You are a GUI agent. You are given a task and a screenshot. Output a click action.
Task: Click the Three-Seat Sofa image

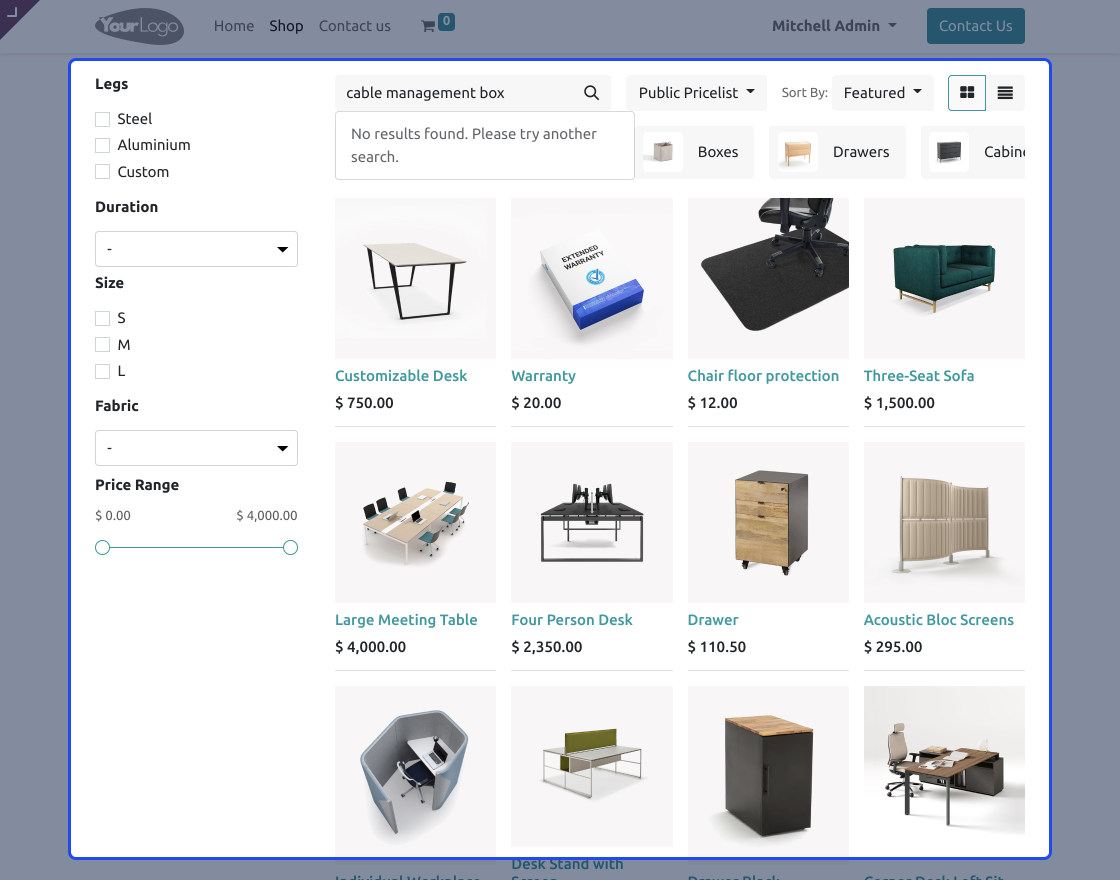(x=944, y=279)
